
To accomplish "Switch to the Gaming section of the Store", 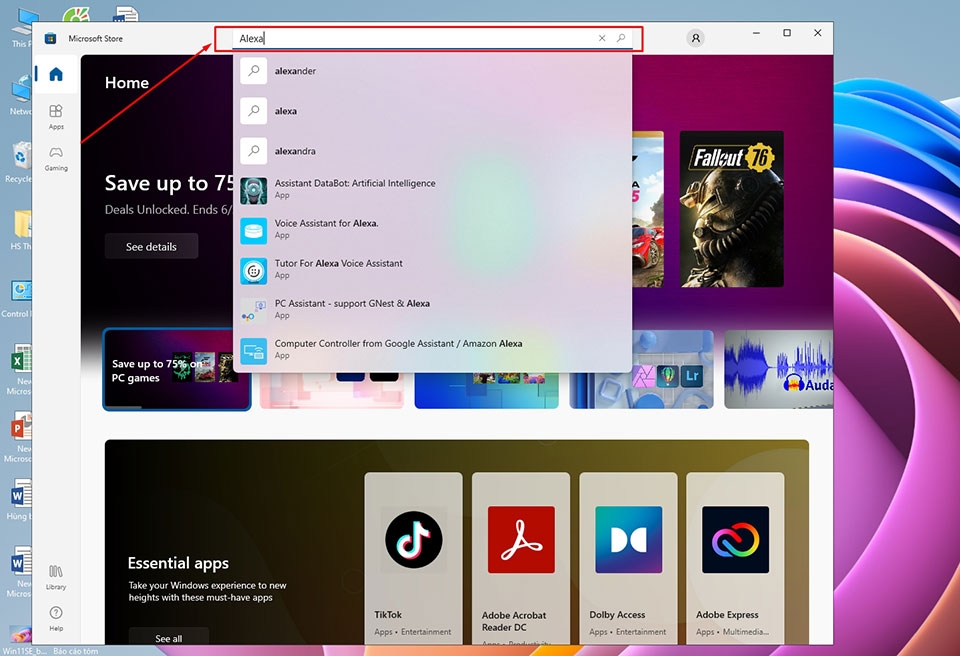I will coord(56,157).
